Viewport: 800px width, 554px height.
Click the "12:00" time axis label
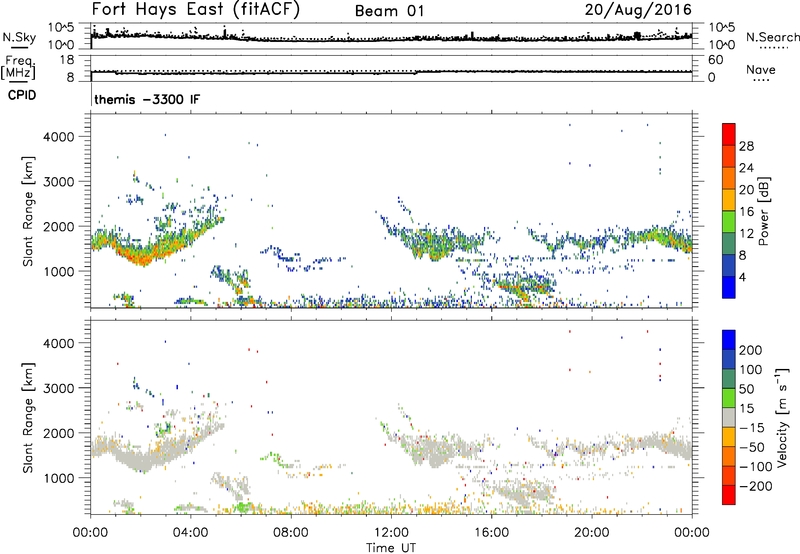391,533
